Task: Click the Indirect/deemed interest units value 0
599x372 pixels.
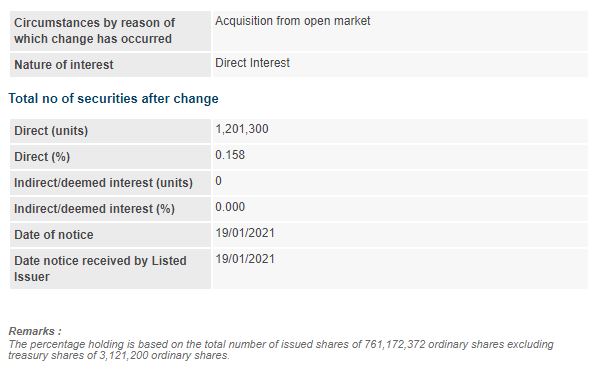Action: pos(219,181)
